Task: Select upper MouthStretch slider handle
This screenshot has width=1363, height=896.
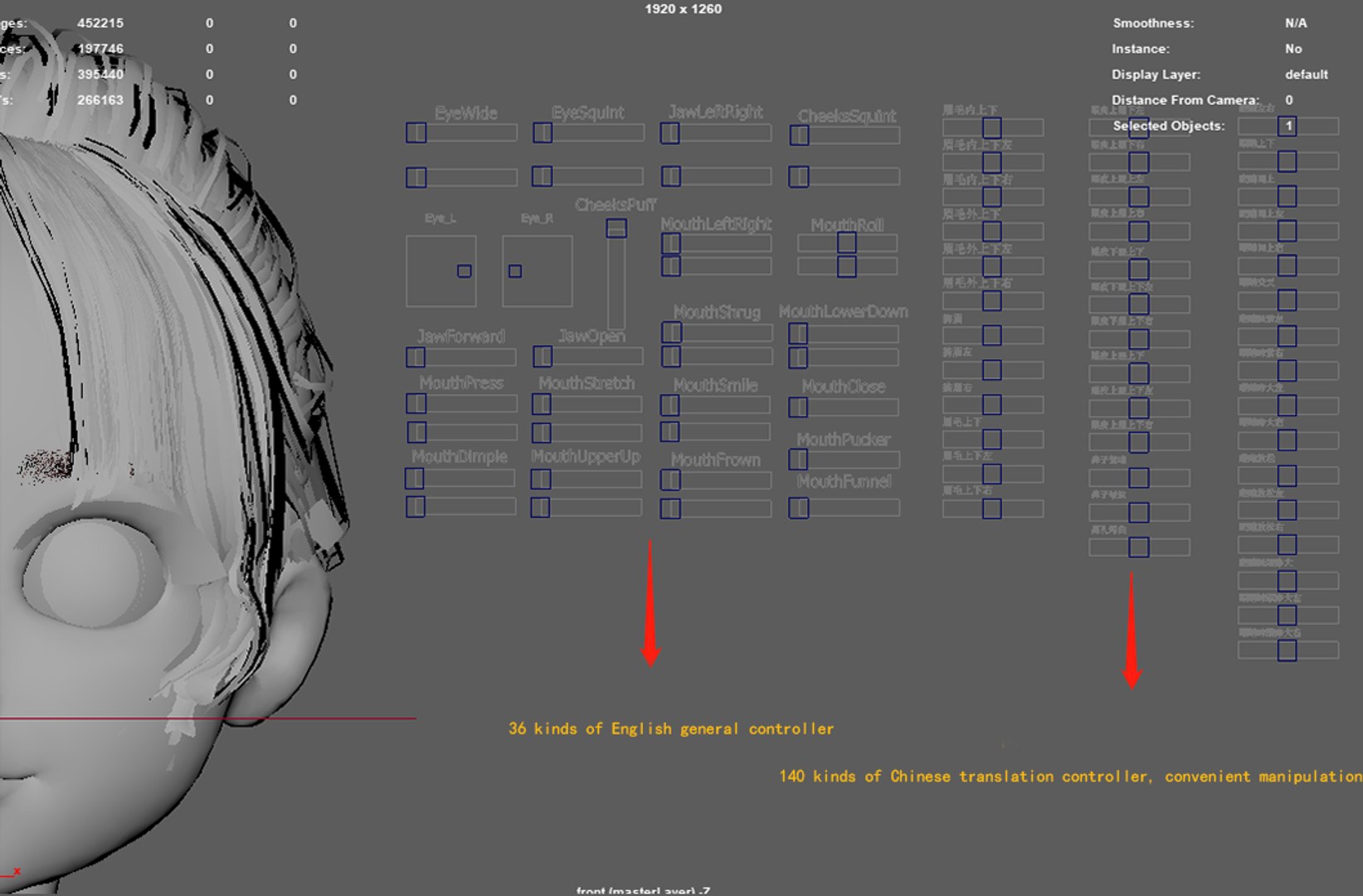Action: pos(542,404)
